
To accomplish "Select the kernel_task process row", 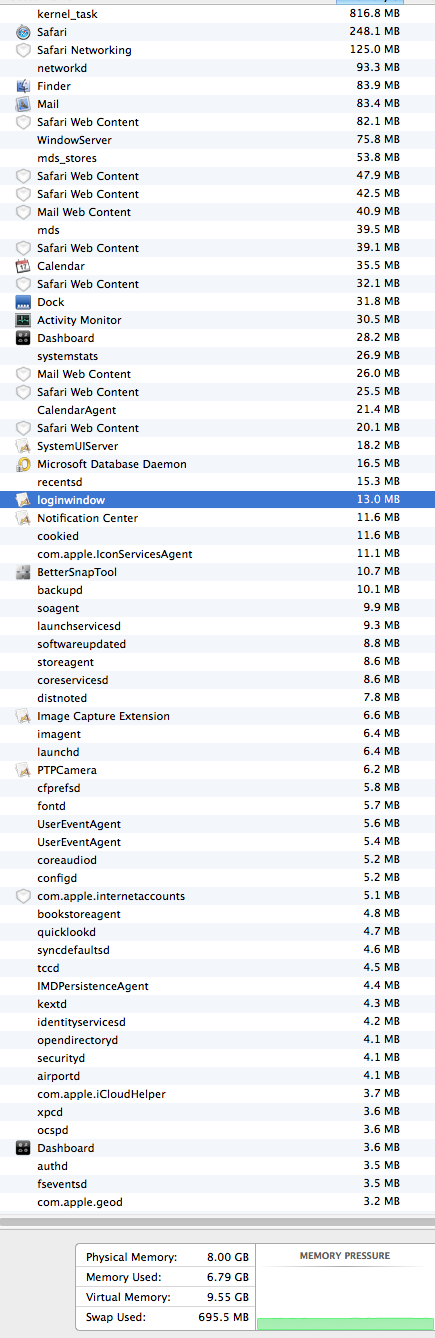I will [217, 14].
